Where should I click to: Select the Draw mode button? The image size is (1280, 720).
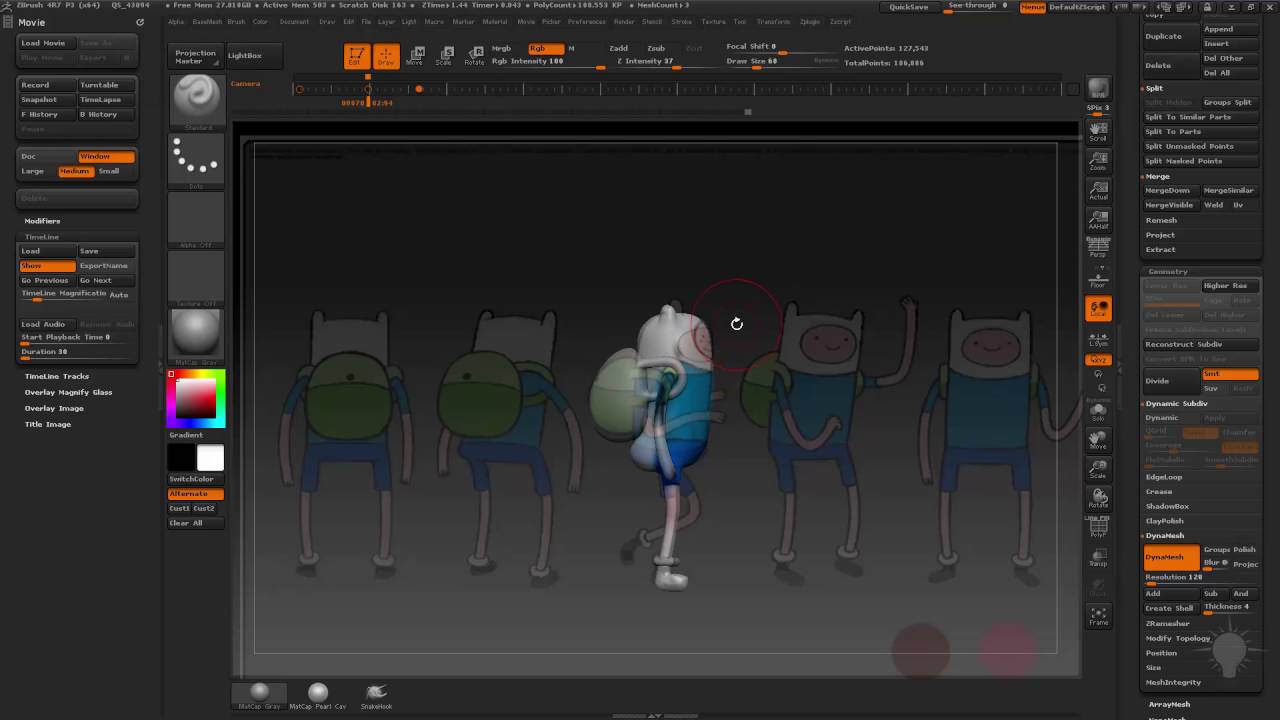coord(386,56)
